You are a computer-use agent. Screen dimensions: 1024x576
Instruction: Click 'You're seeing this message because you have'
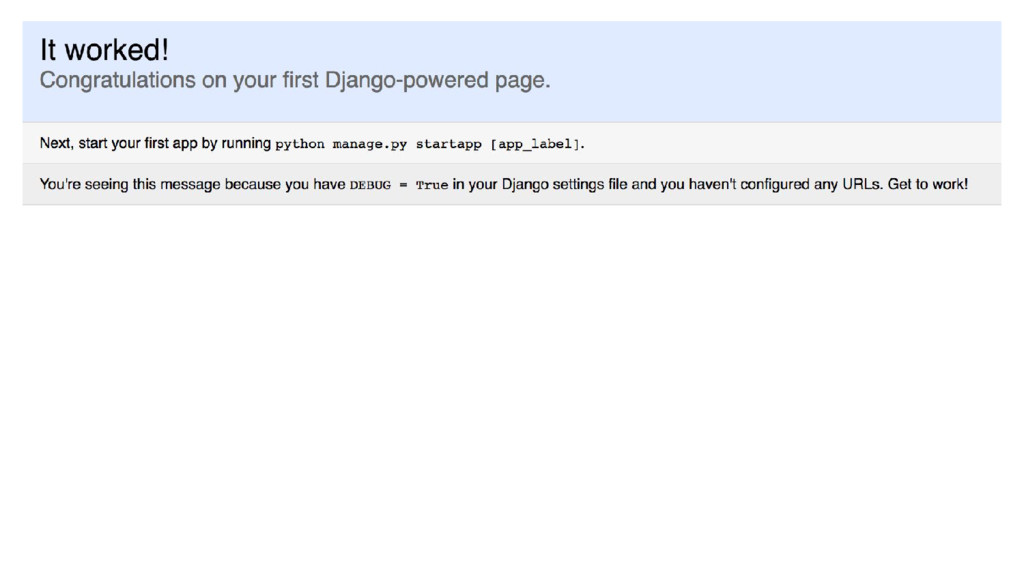193,185
